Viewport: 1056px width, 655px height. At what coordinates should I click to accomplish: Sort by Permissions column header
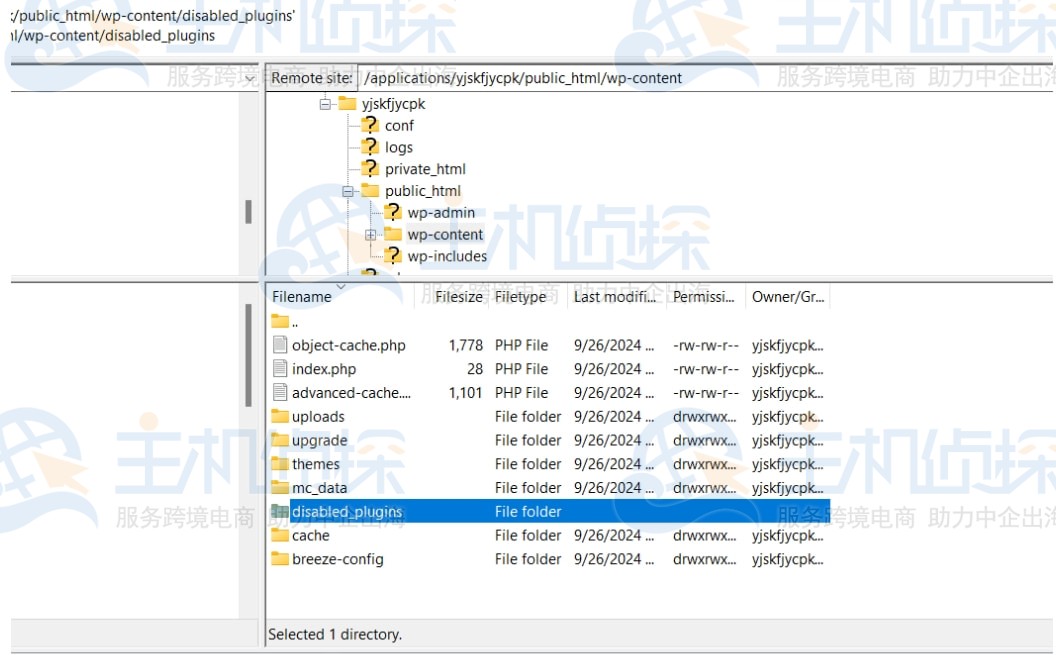[x=705, y=297]
